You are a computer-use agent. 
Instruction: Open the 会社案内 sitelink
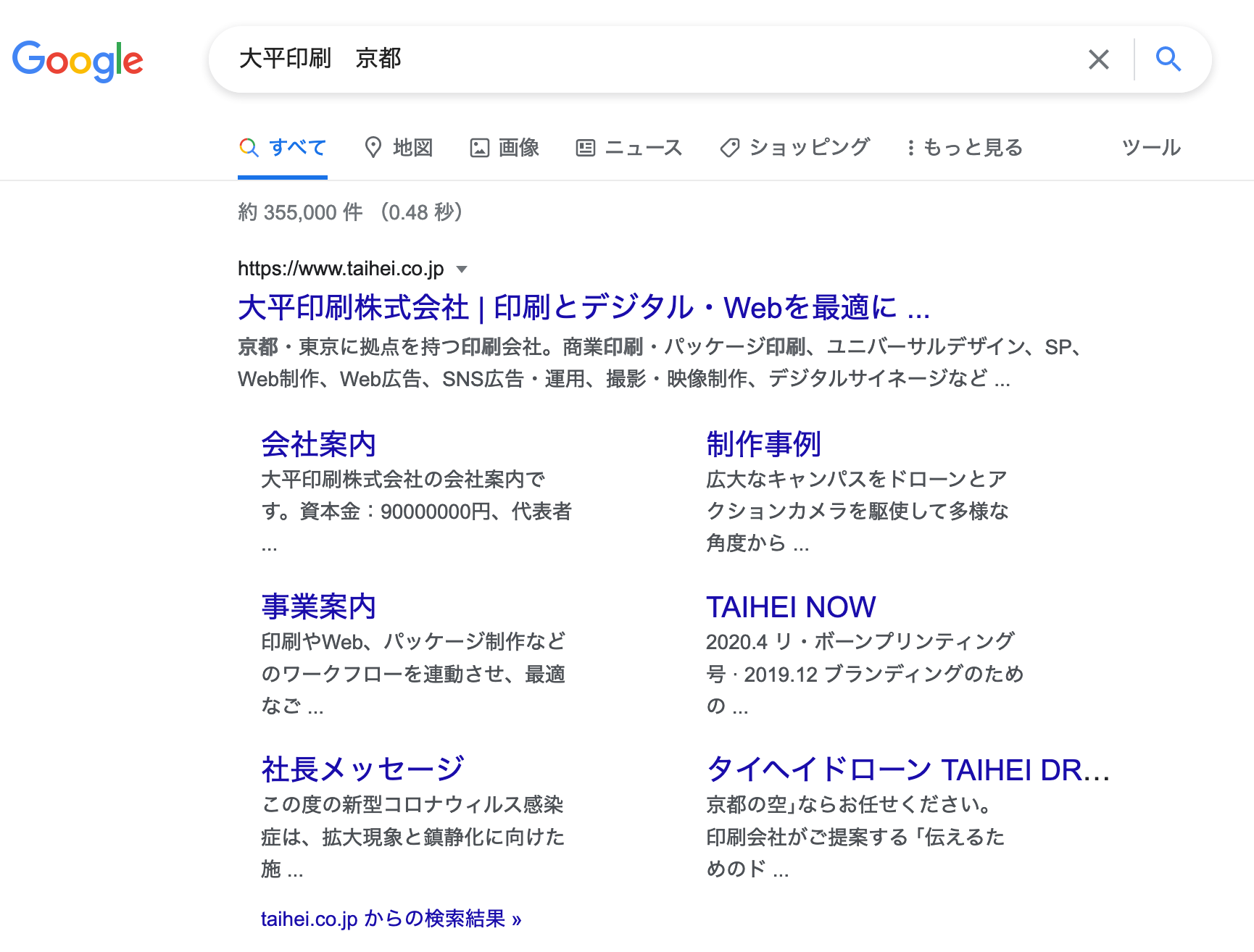[318, 444]
